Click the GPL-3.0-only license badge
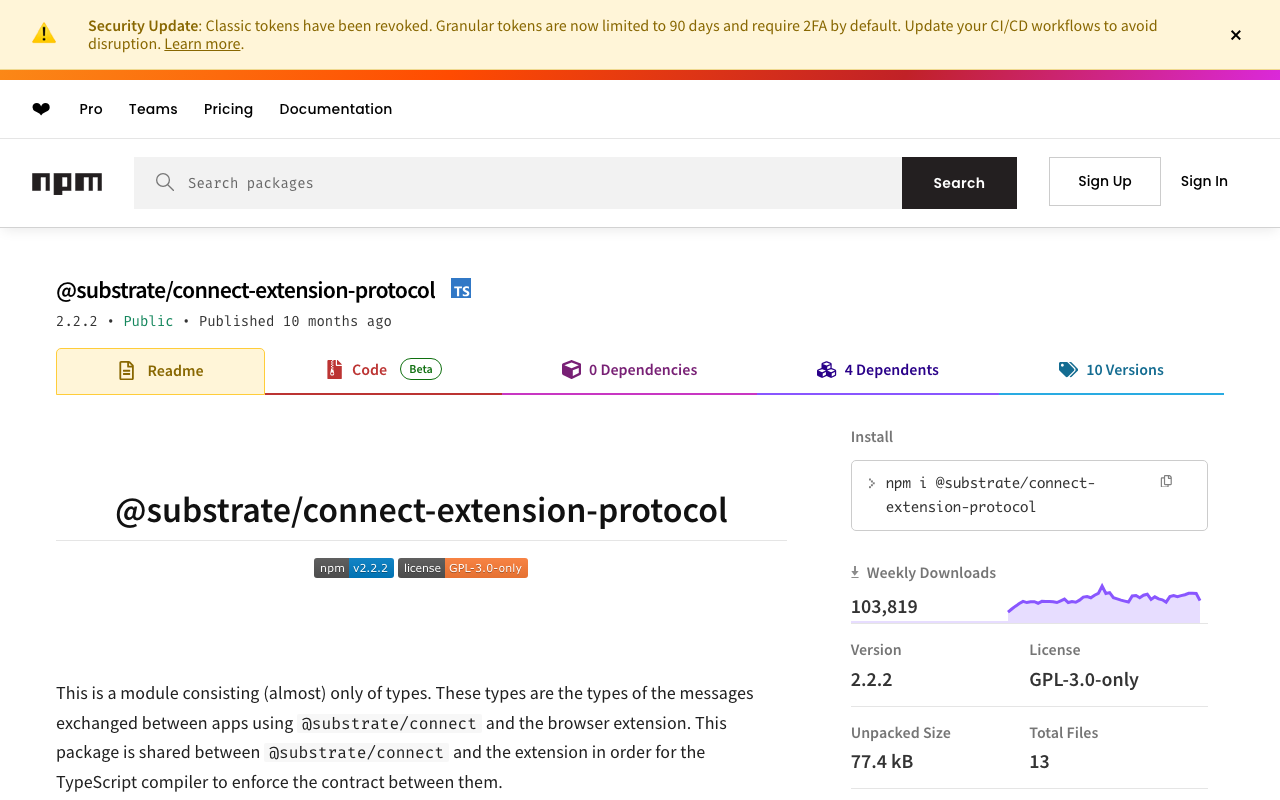The height and width of the screenshot is (800, 1280). 463,568
